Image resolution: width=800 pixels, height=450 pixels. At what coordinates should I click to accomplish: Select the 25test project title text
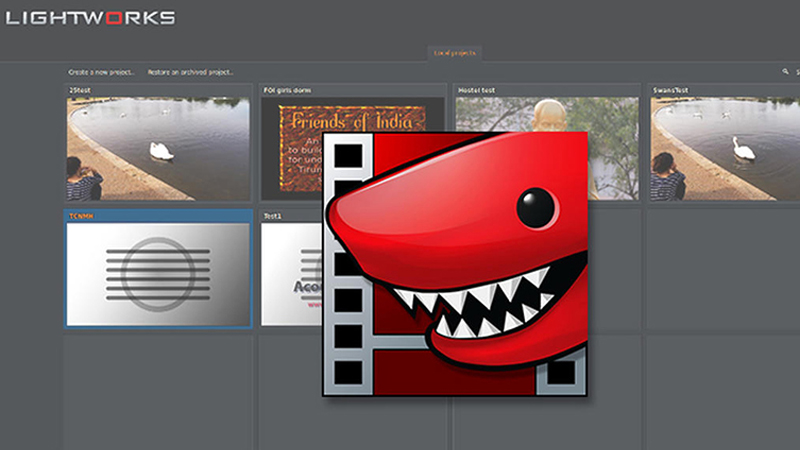point(80,90)
